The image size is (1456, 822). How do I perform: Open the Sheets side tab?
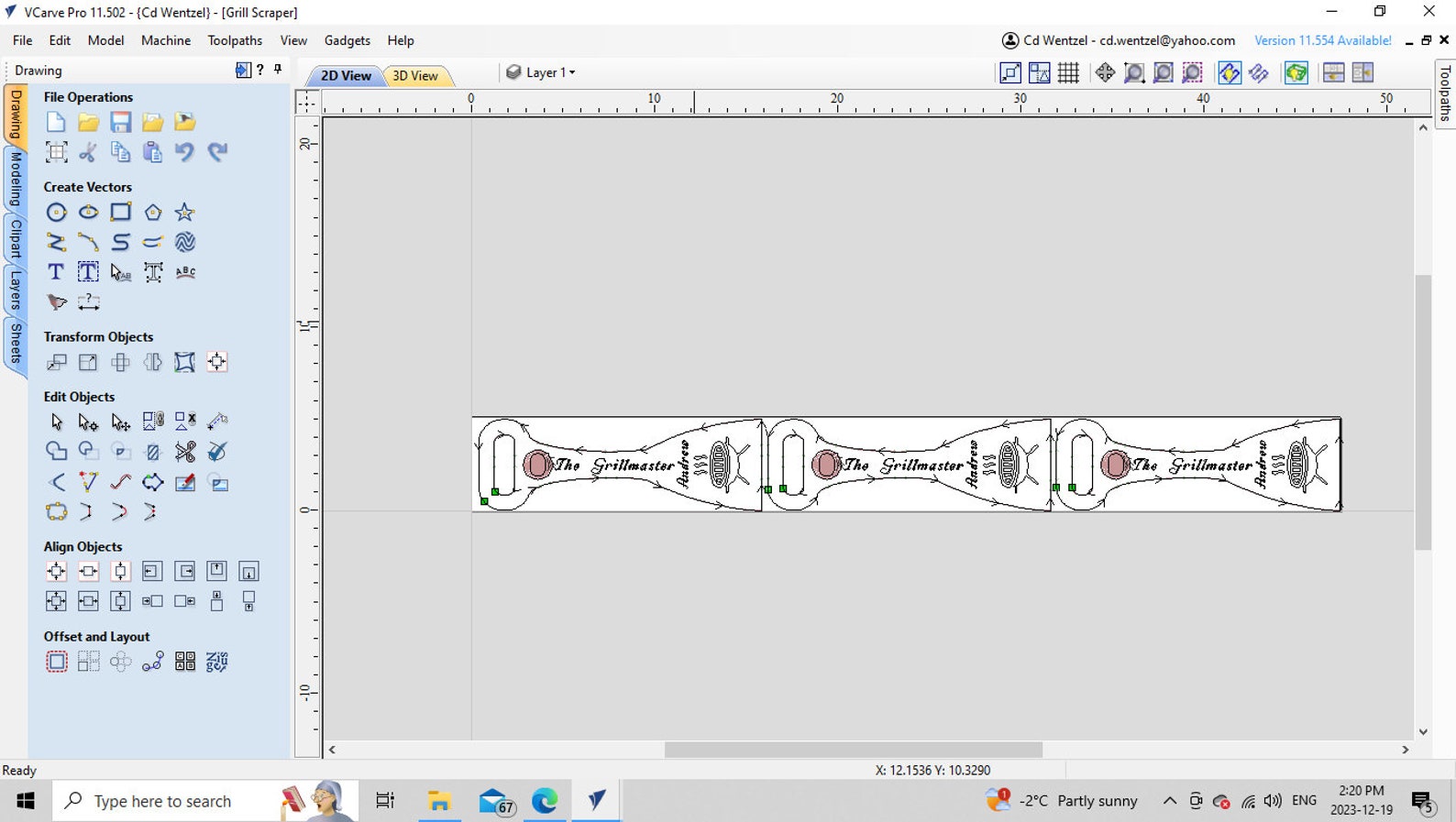coord(16,344)
